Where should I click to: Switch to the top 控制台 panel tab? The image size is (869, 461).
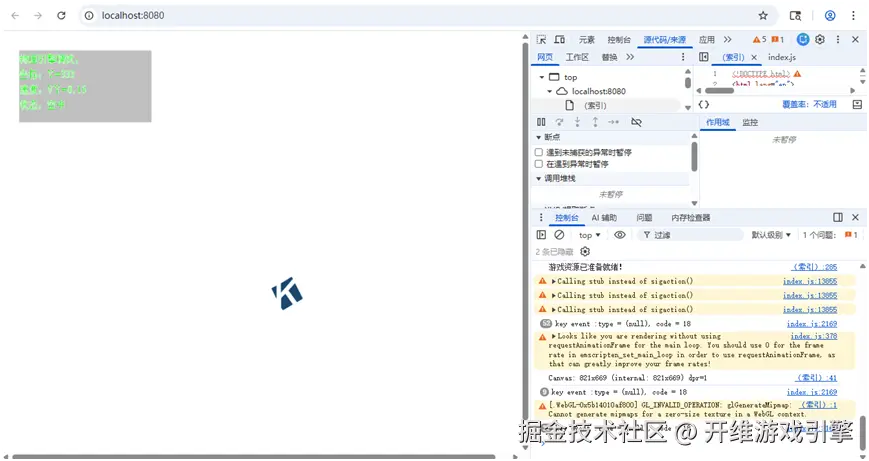619,40
